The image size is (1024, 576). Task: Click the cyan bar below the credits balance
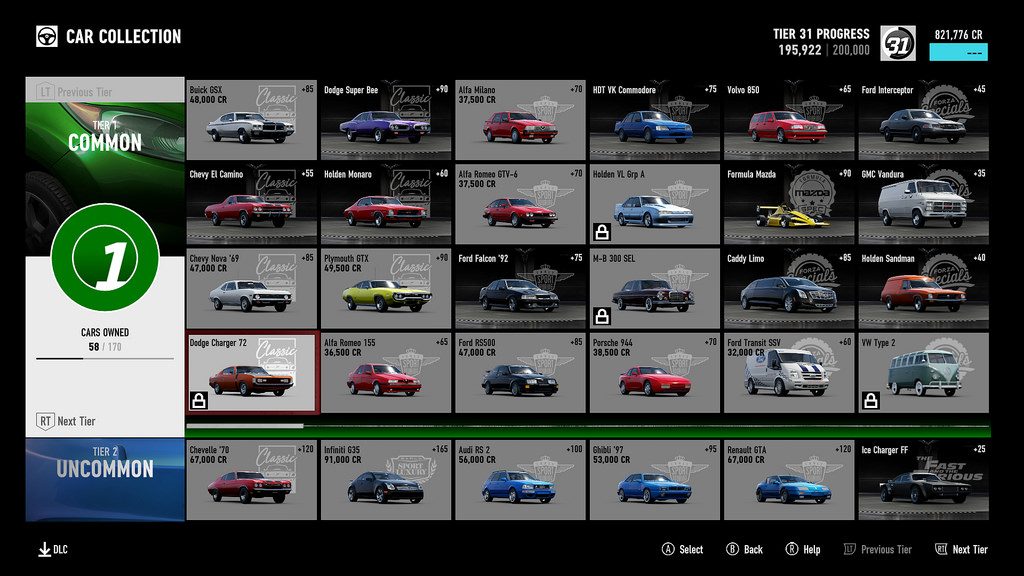click(x=958, y=52)
